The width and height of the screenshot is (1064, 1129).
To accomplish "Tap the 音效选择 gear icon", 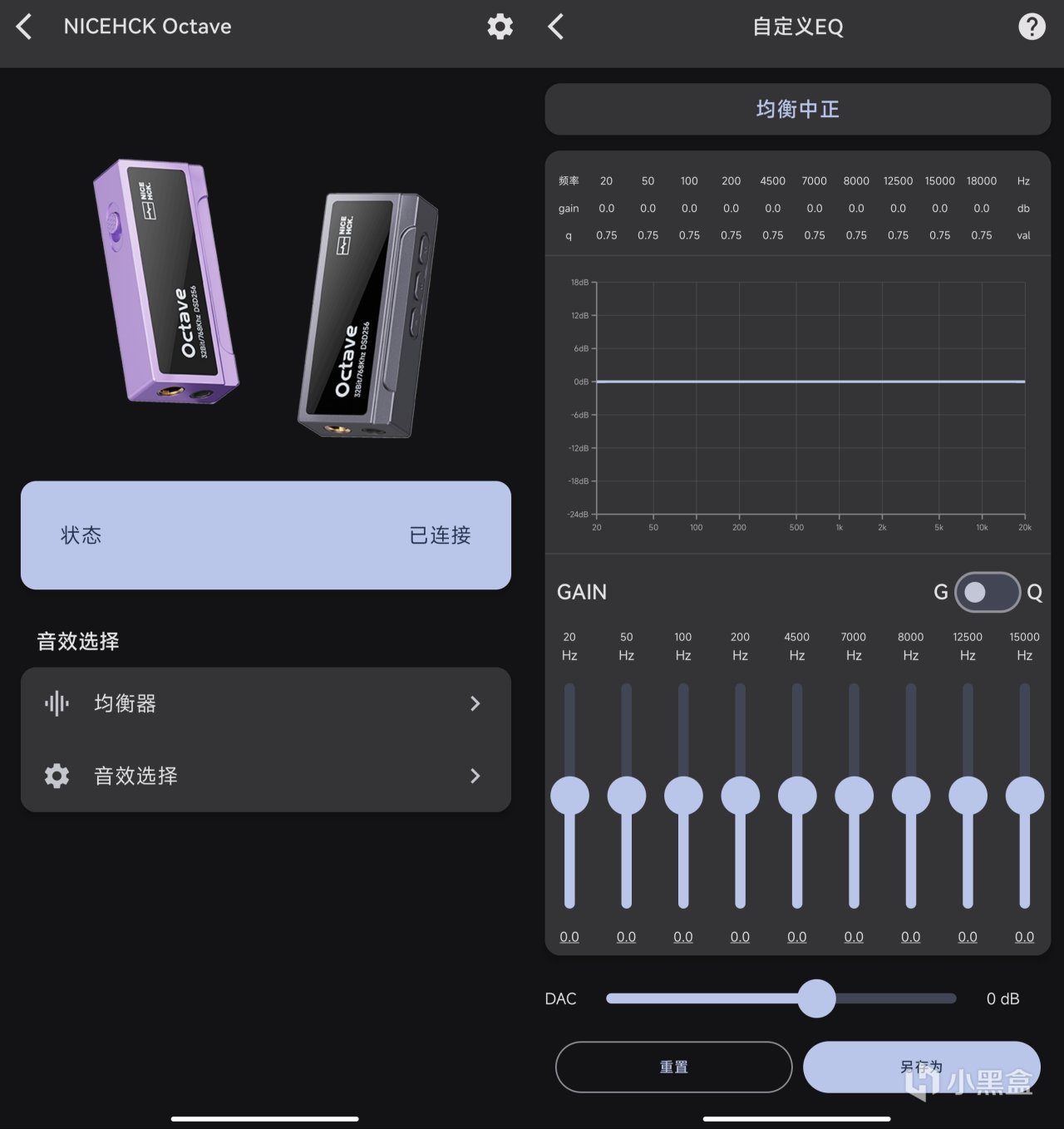I will point(57,776).
